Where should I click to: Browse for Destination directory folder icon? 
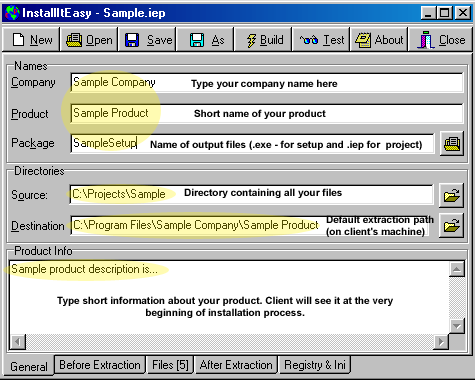tap(451, 226)
